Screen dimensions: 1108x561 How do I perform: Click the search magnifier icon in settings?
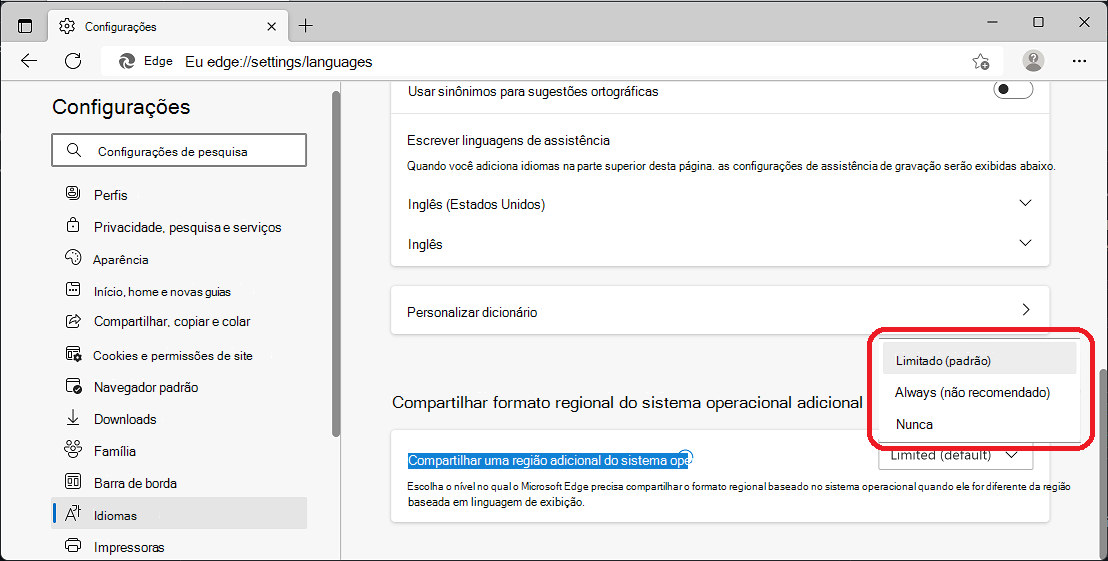point(73,150)
